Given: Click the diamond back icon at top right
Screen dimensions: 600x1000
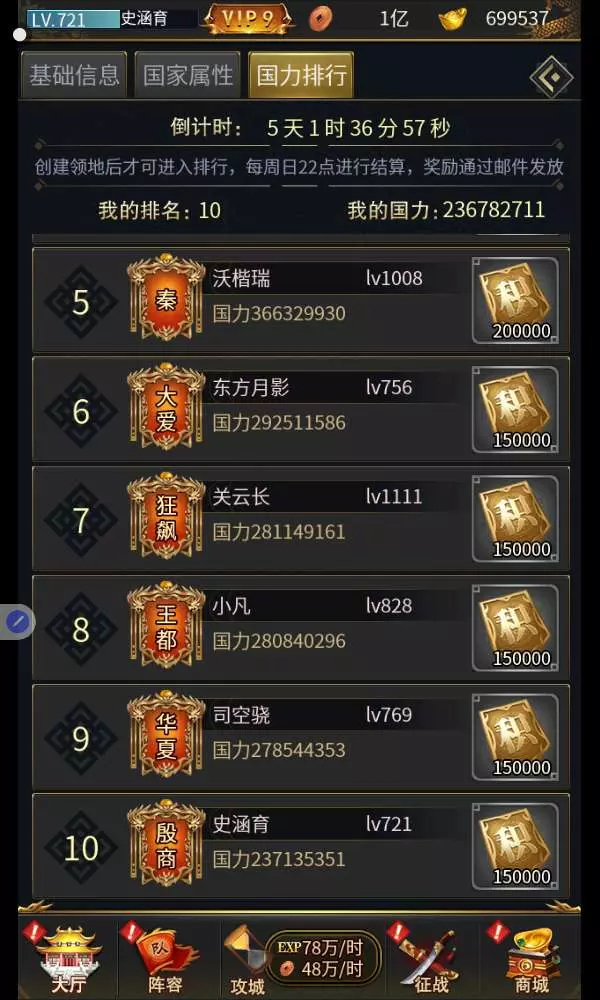Looking at the screenshot, I should [552, 77].
